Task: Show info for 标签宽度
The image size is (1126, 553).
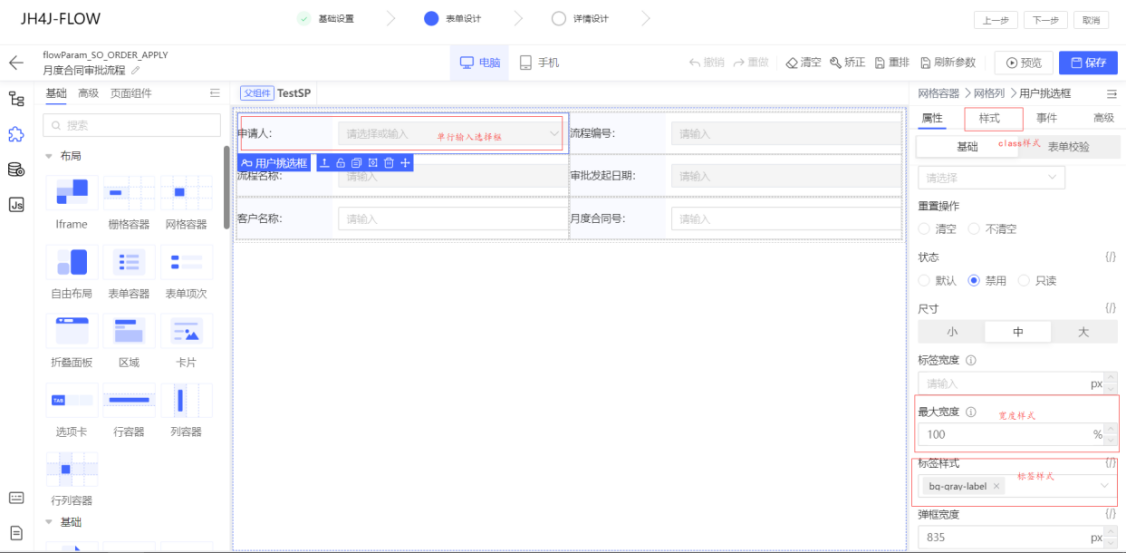Action: (x=971, y=360)
